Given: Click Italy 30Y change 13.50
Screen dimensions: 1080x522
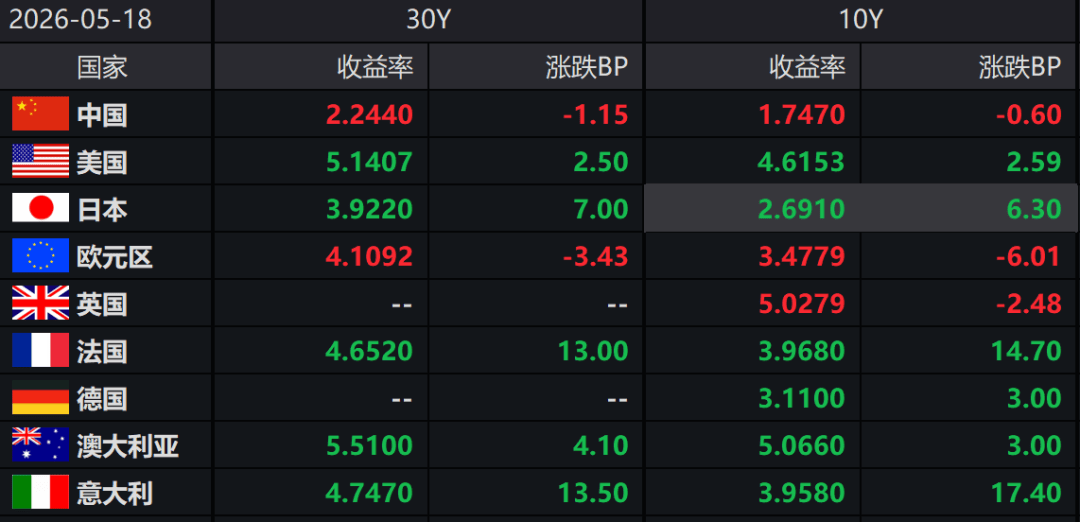Looking at the screenshot, I should point(594,493).
